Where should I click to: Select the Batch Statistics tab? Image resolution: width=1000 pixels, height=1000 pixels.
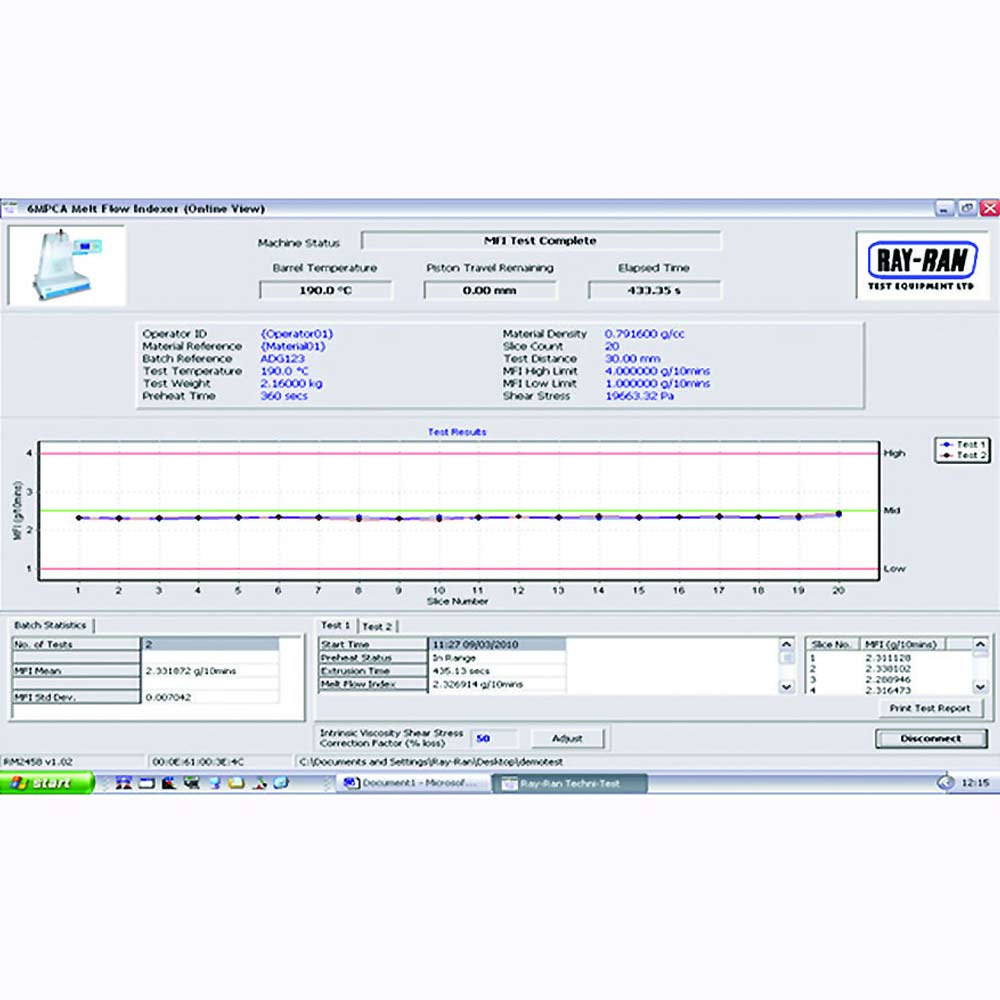tap(50, 625)
